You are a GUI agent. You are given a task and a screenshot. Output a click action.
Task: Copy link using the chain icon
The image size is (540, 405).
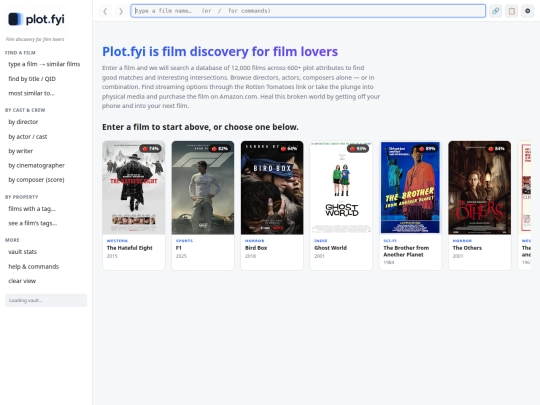[x=495, y=11]
